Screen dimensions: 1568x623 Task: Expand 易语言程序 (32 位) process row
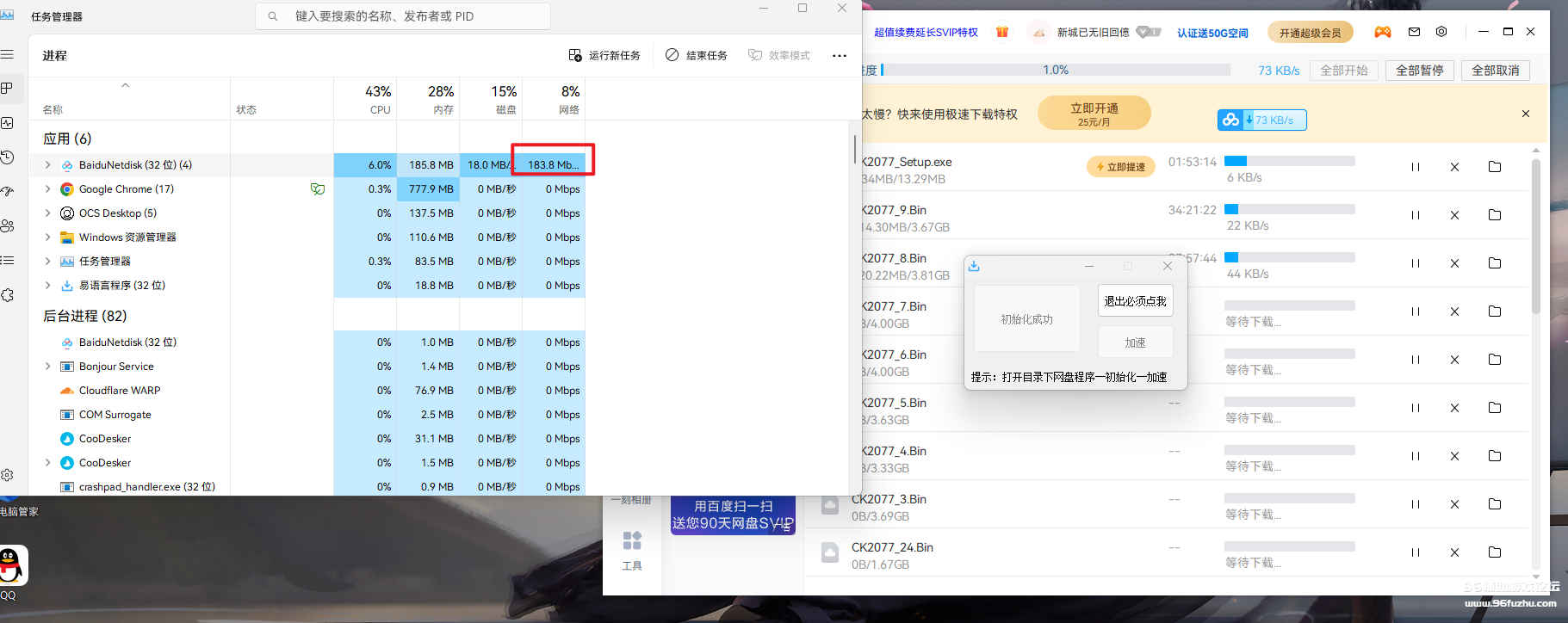coord(47,286)
